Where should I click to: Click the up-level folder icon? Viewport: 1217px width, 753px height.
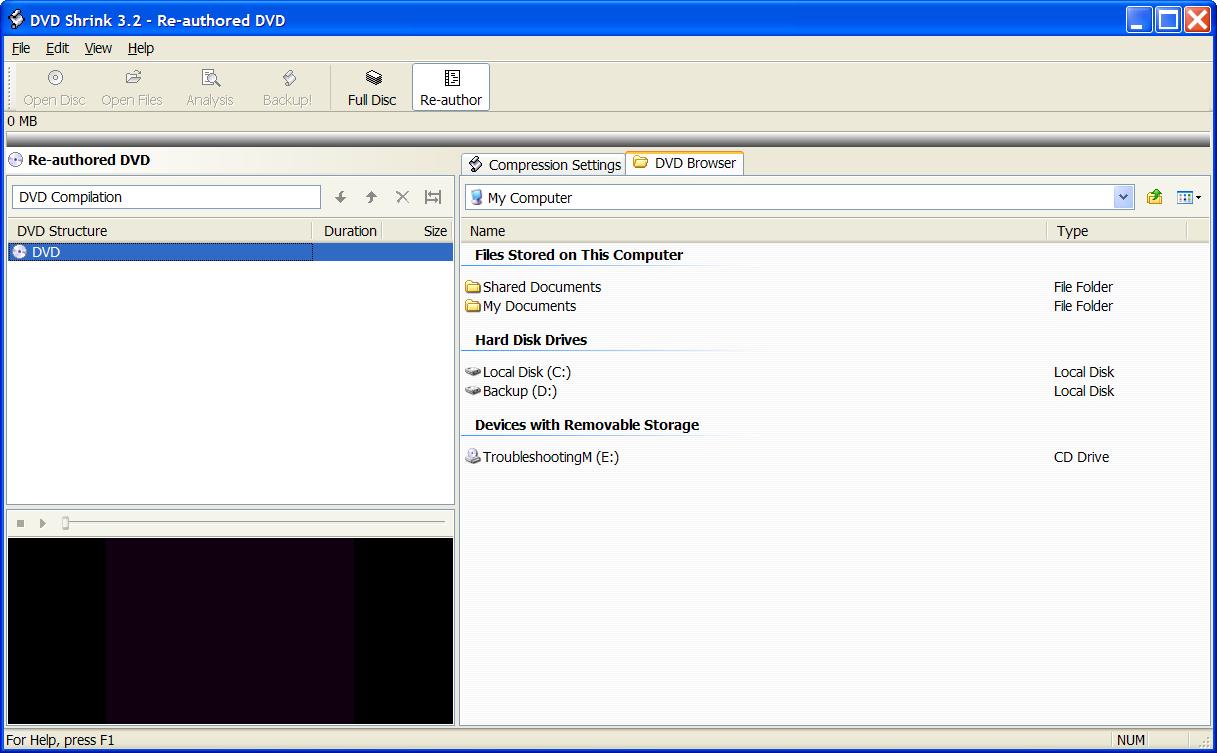click(1154, 197)
